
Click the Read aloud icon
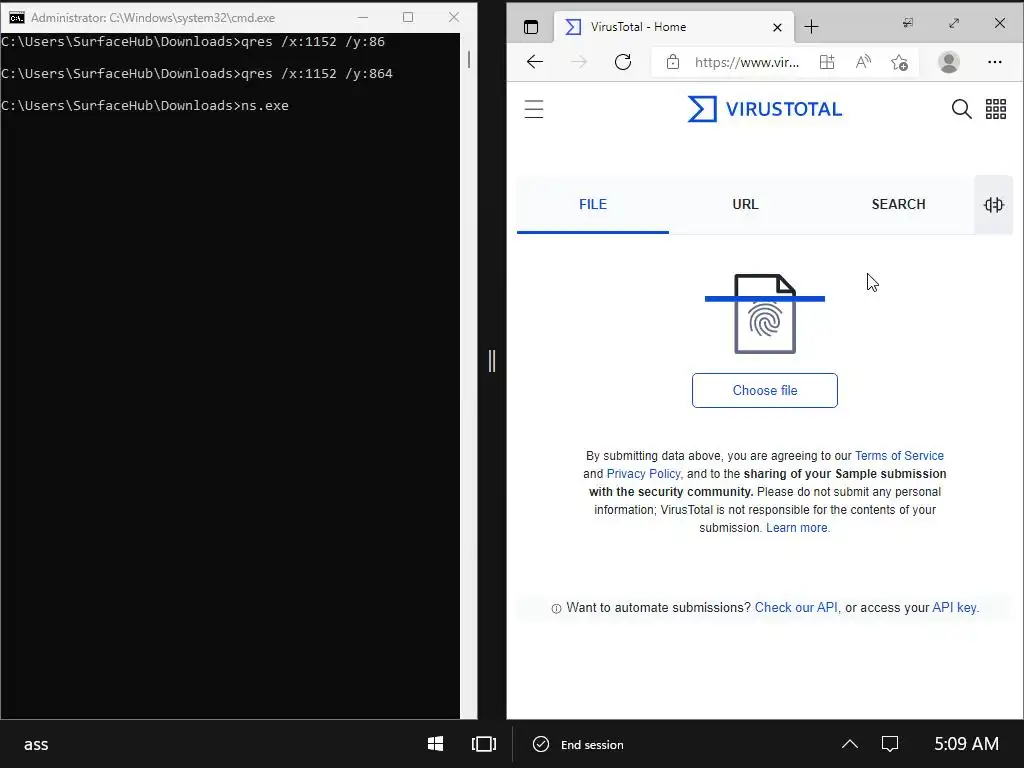click(863, 62)
